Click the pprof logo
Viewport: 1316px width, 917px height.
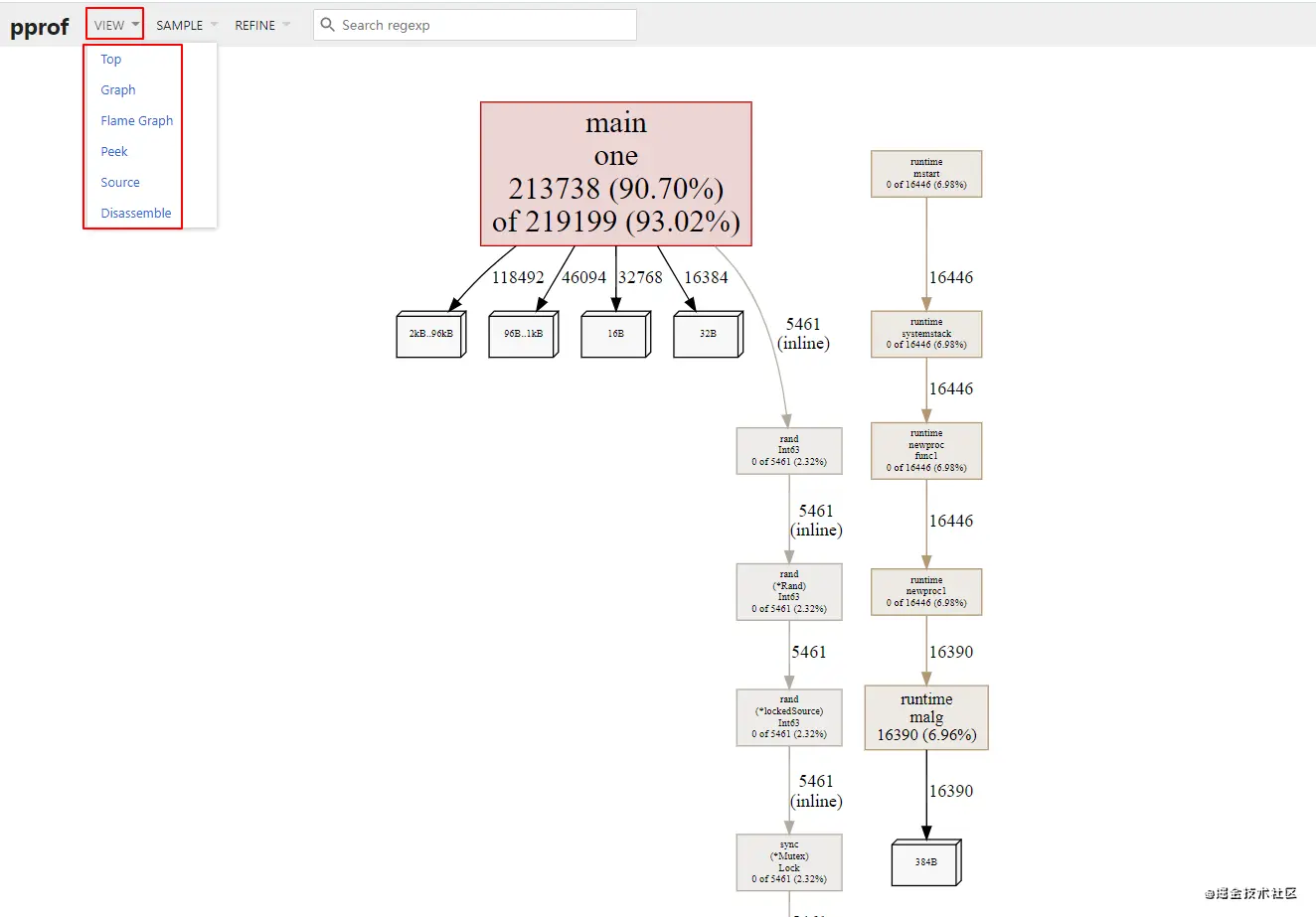coord(40,27)
